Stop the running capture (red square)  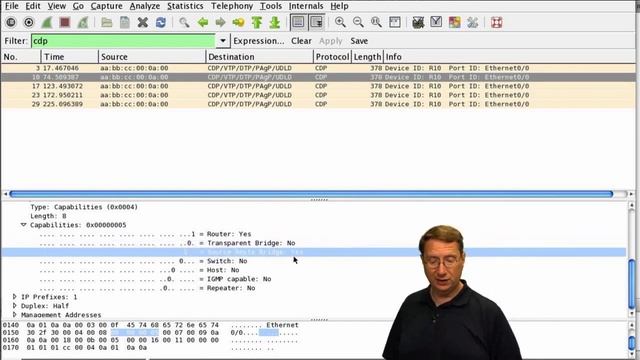tap(64, 22)
